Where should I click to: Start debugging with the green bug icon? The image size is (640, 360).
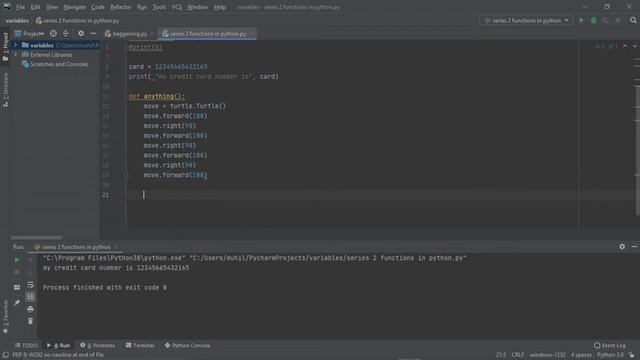point(593,20)
